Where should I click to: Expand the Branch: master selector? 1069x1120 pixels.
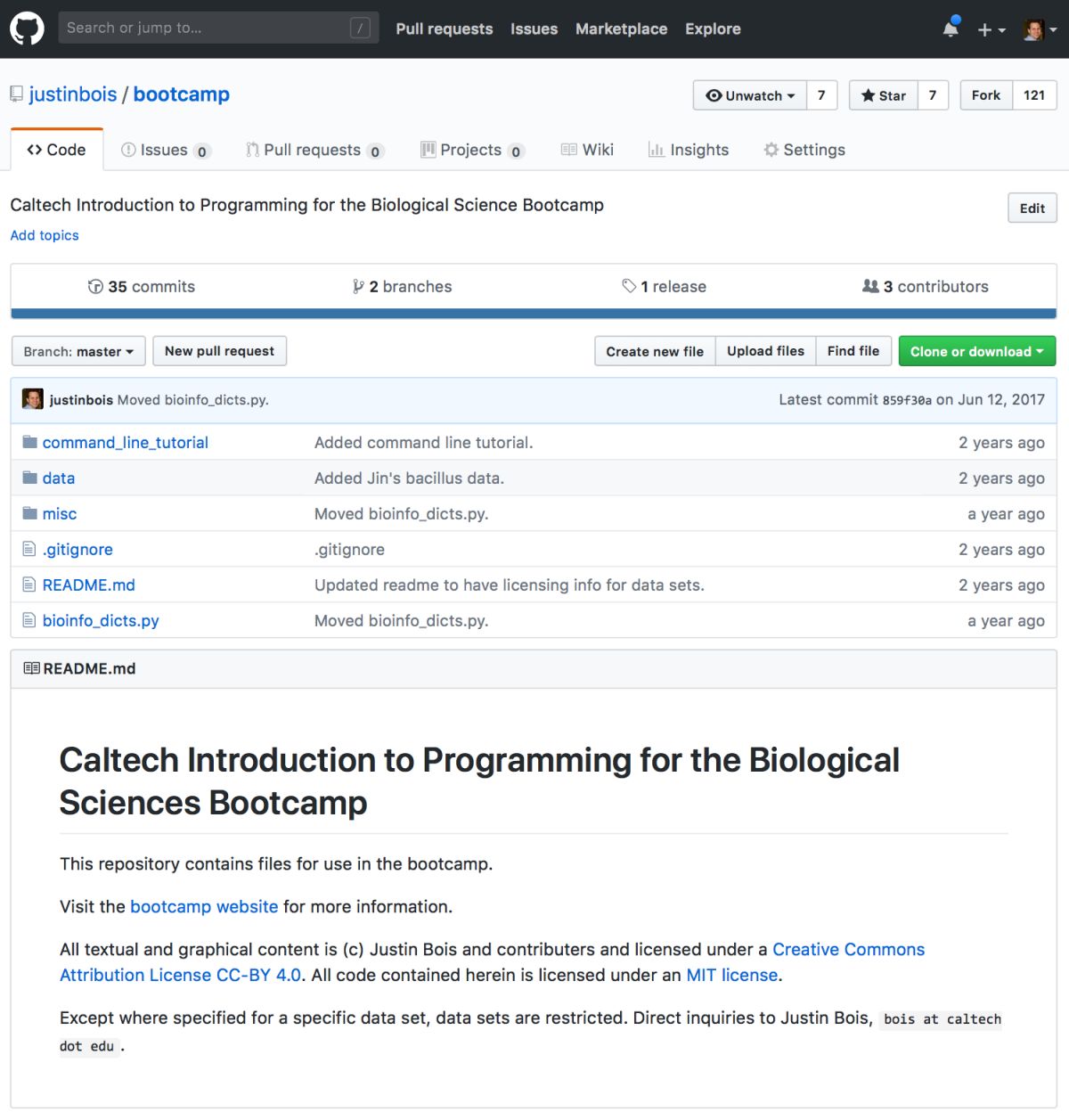pyautogui.click(x=78, y=352)
